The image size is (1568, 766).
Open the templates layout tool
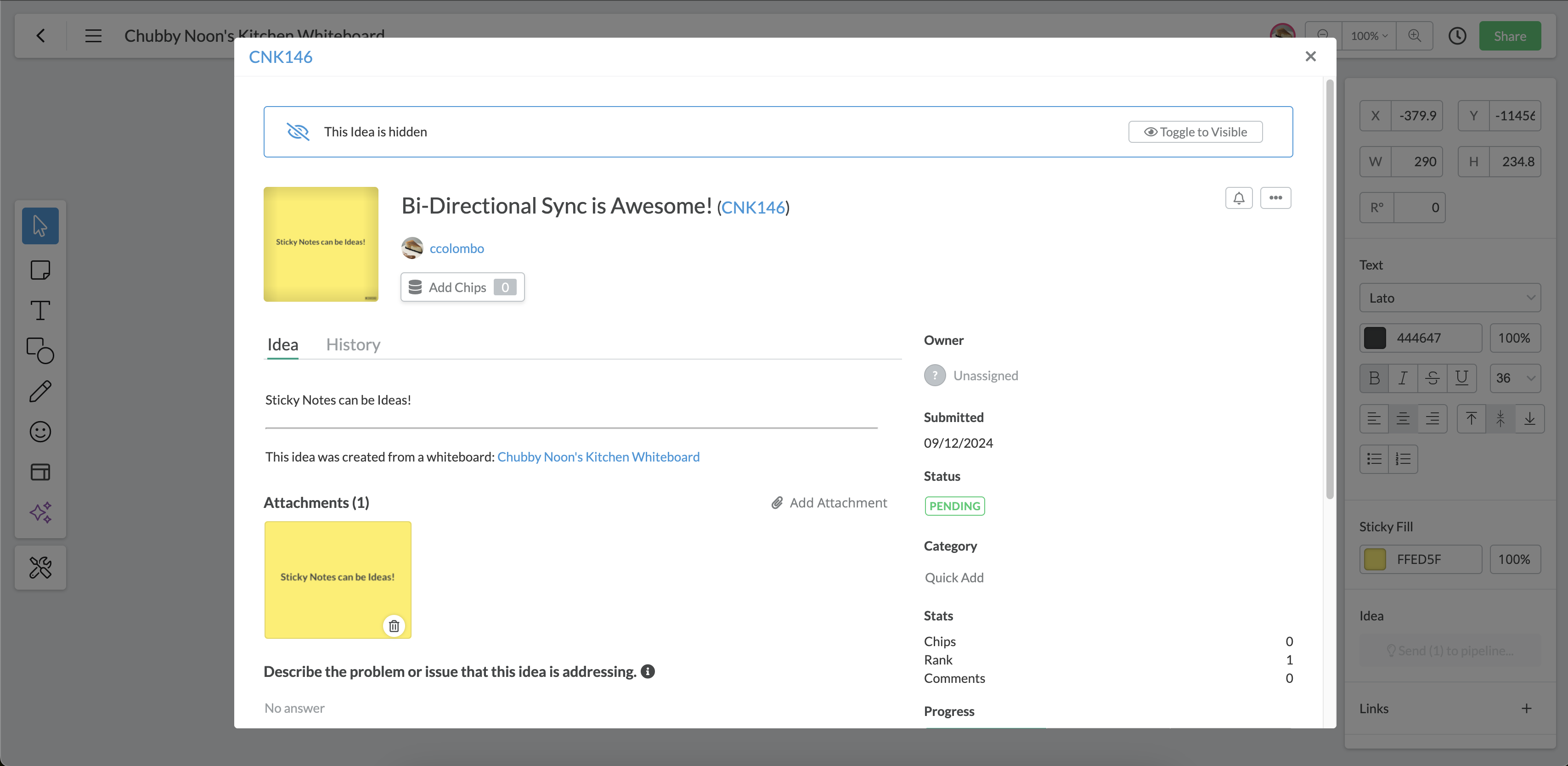(x=40, y=472)
